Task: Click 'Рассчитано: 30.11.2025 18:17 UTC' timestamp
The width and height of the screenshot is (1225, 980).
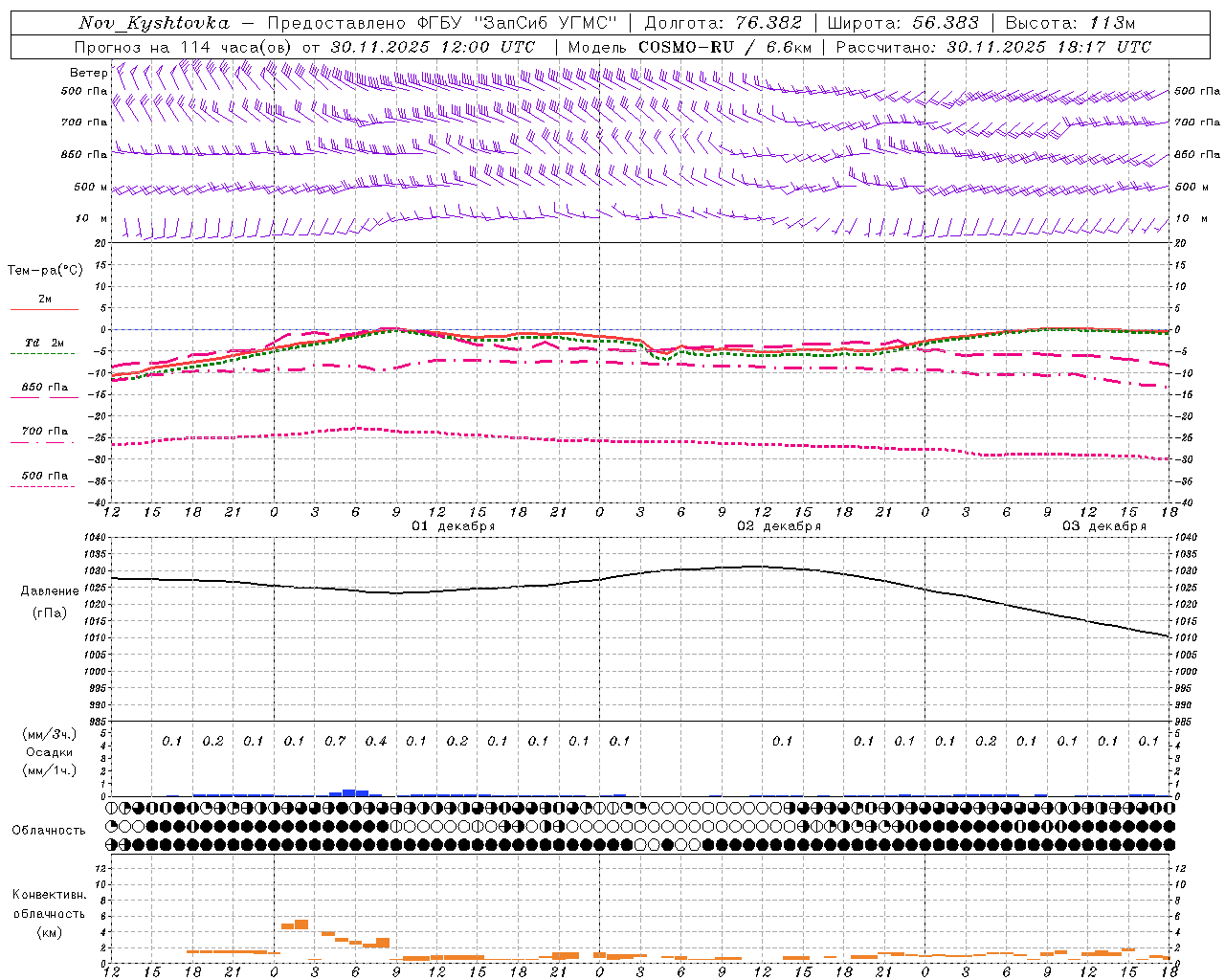Action: coord(993,47)
